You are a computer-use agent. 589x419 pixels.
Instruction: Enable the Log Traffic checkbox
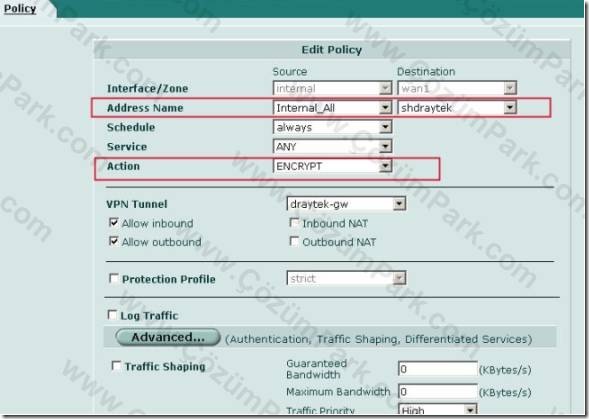tap(112, 315)
